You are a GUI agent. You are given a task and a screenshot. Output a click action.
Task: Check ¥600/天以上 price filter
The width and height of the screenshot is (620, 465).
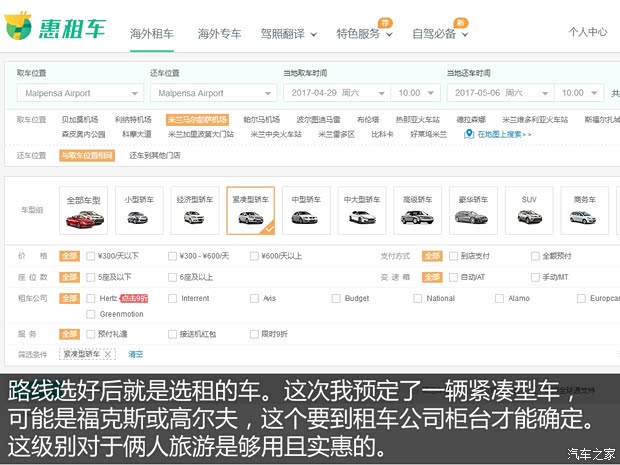[x=254, y=256]
